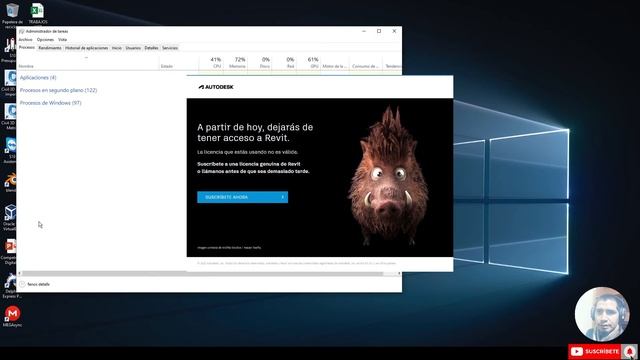Select the Blender desktop shortcut
The width and height of the screenshot is (640, 360).
tap(10, 182)
